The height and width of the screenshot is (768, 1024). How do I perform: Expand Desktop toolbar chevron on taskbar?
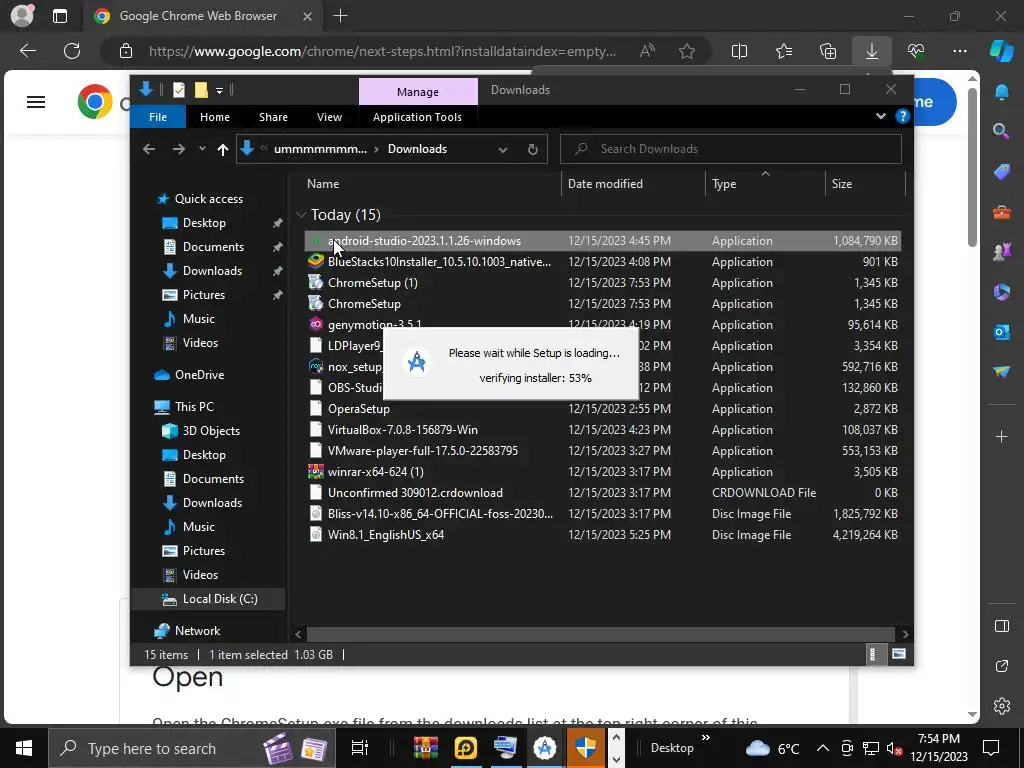[x=705, y=739]
